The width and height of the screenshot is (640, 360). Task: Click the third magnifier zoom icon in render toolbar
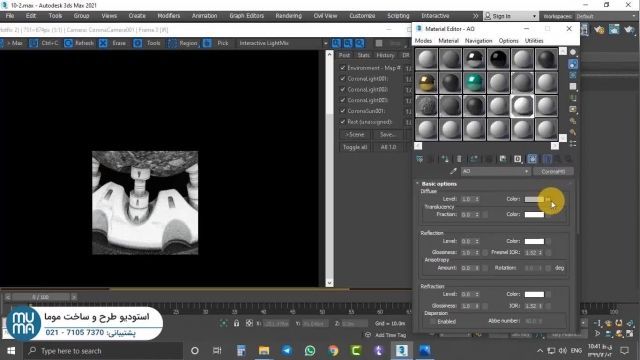(x=360, y=43)
